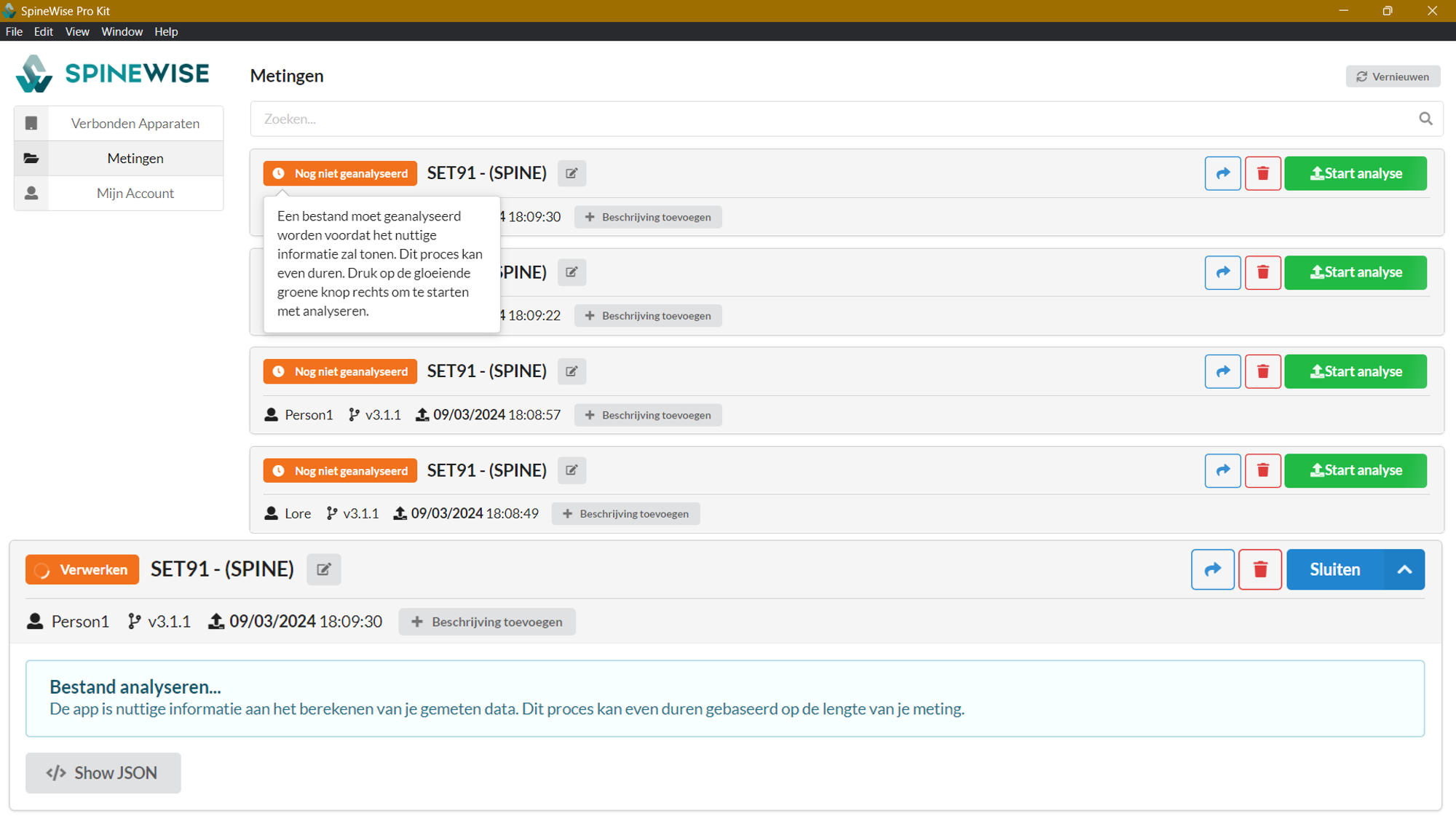Start analyse for Lore's measurement
This screenshot has width=1456, height=819.
1356,470
